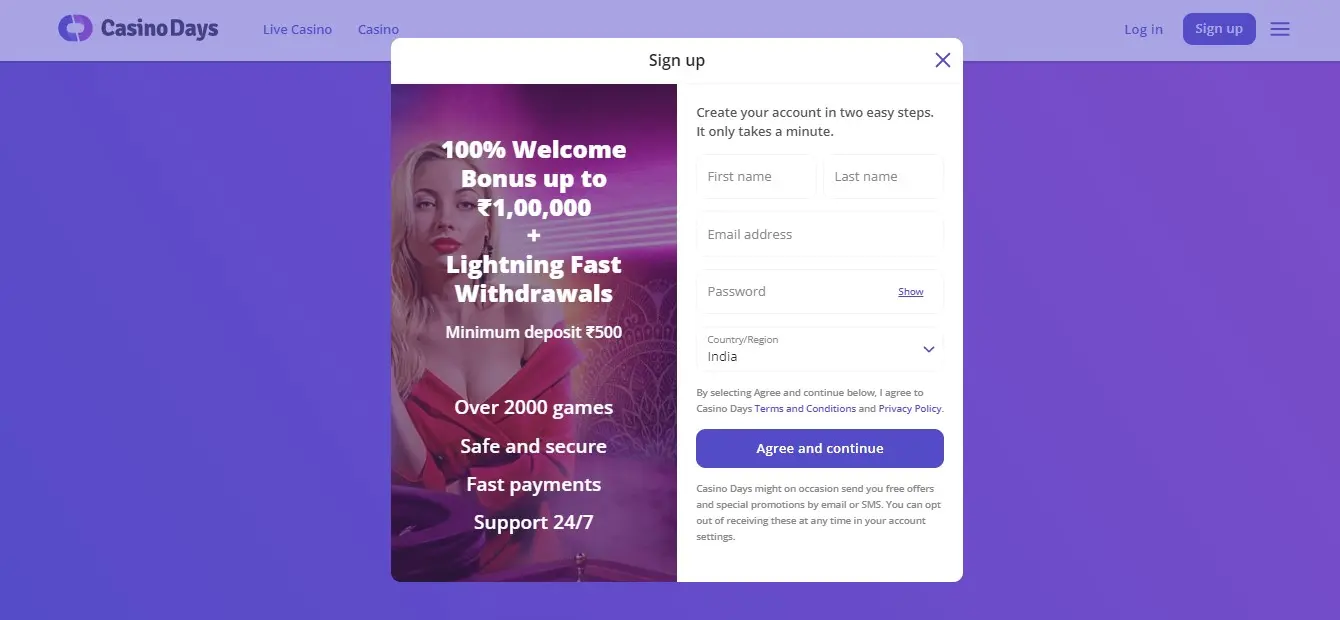Click the Log in link
Screen dimensions: 1340x620
(1143, 29)
